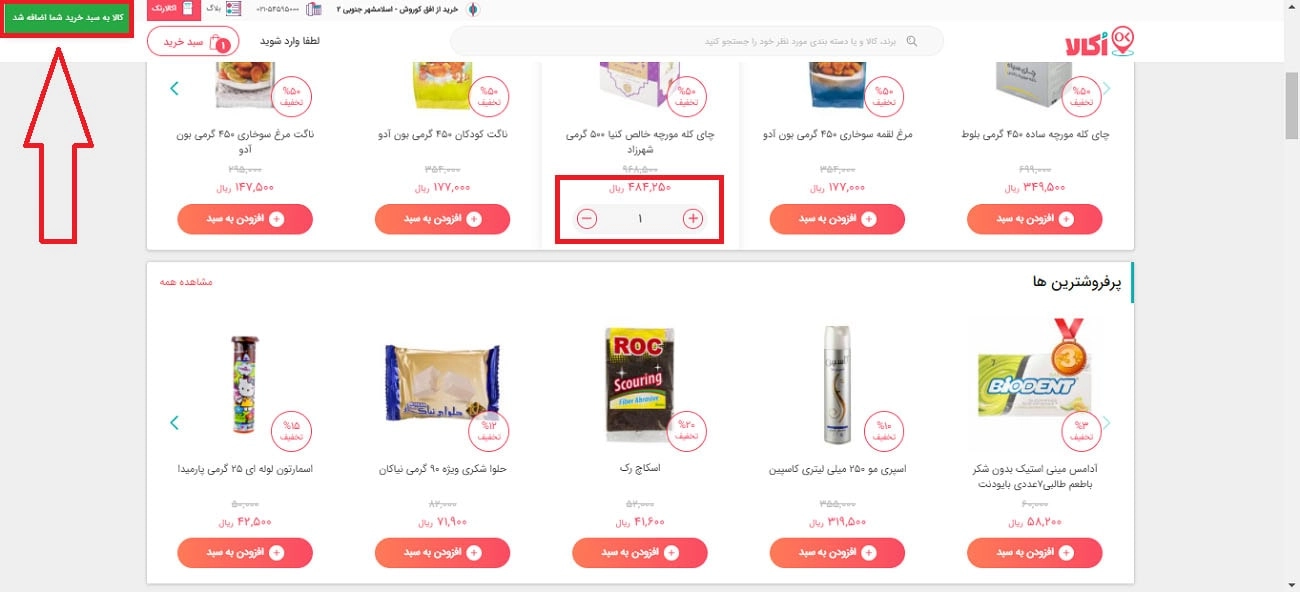
Task: Click the search magnifier icon
Action: click(x=912, y=41)
